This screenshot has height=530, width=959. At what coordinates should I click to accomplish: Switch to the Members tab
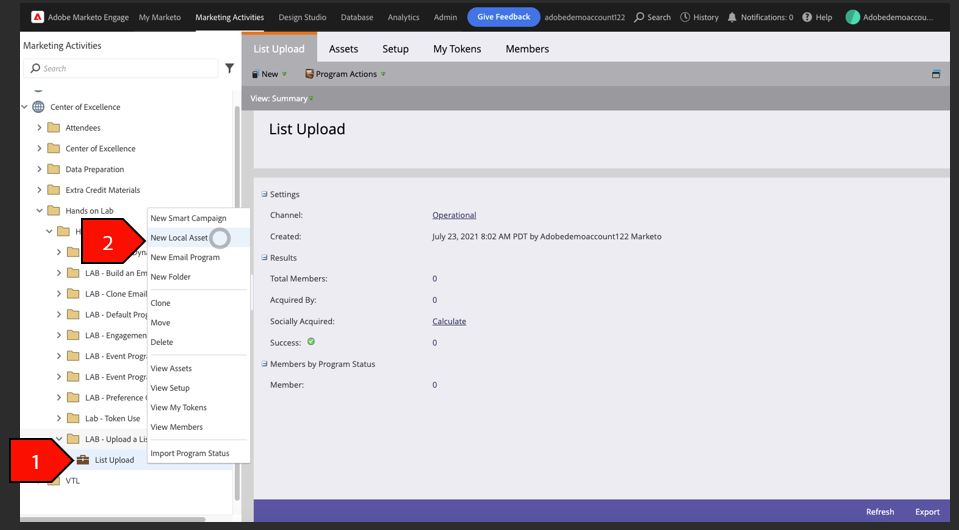coord(527,49)
